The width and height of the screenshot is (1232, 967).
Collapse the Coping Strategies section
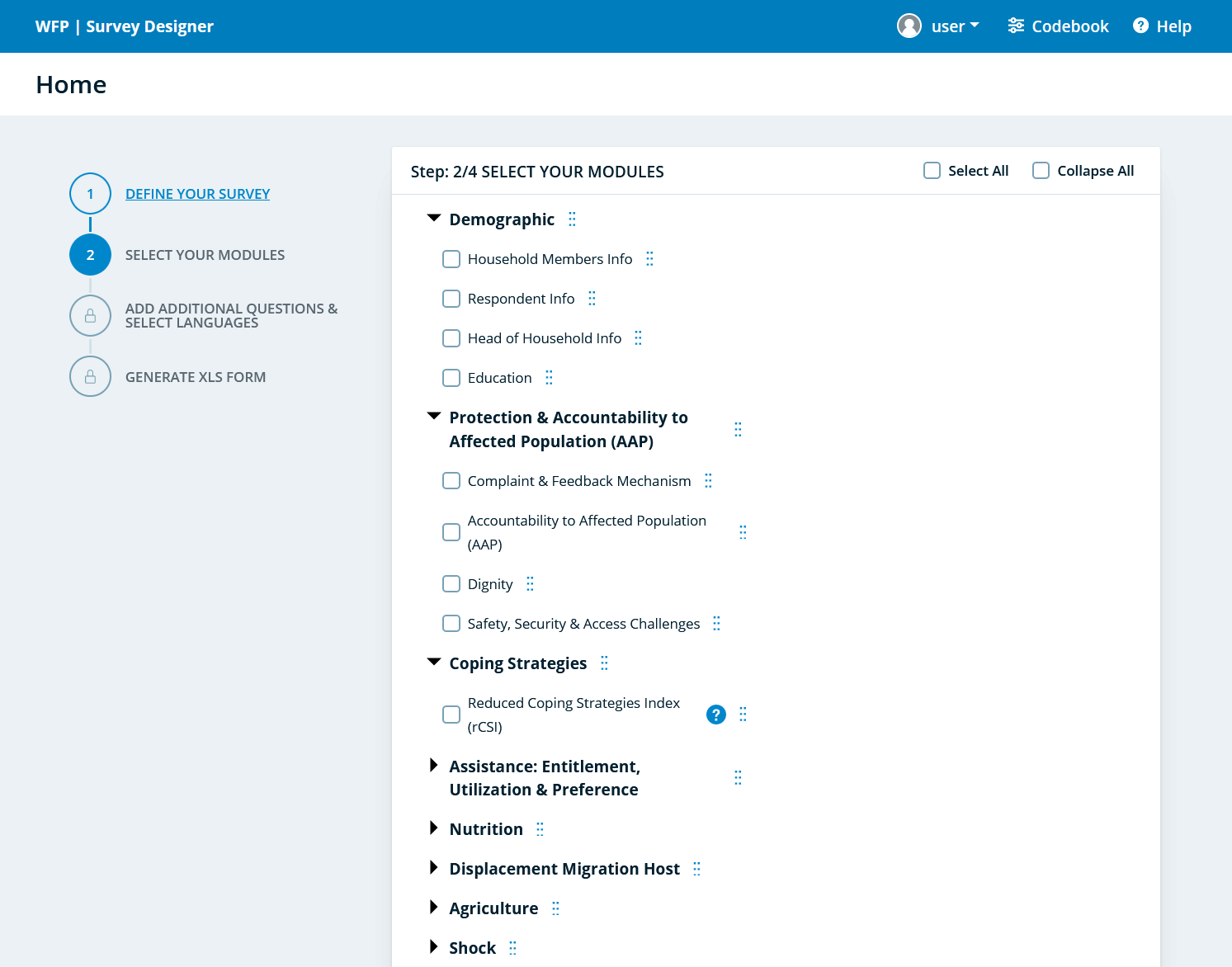(434, 663)
